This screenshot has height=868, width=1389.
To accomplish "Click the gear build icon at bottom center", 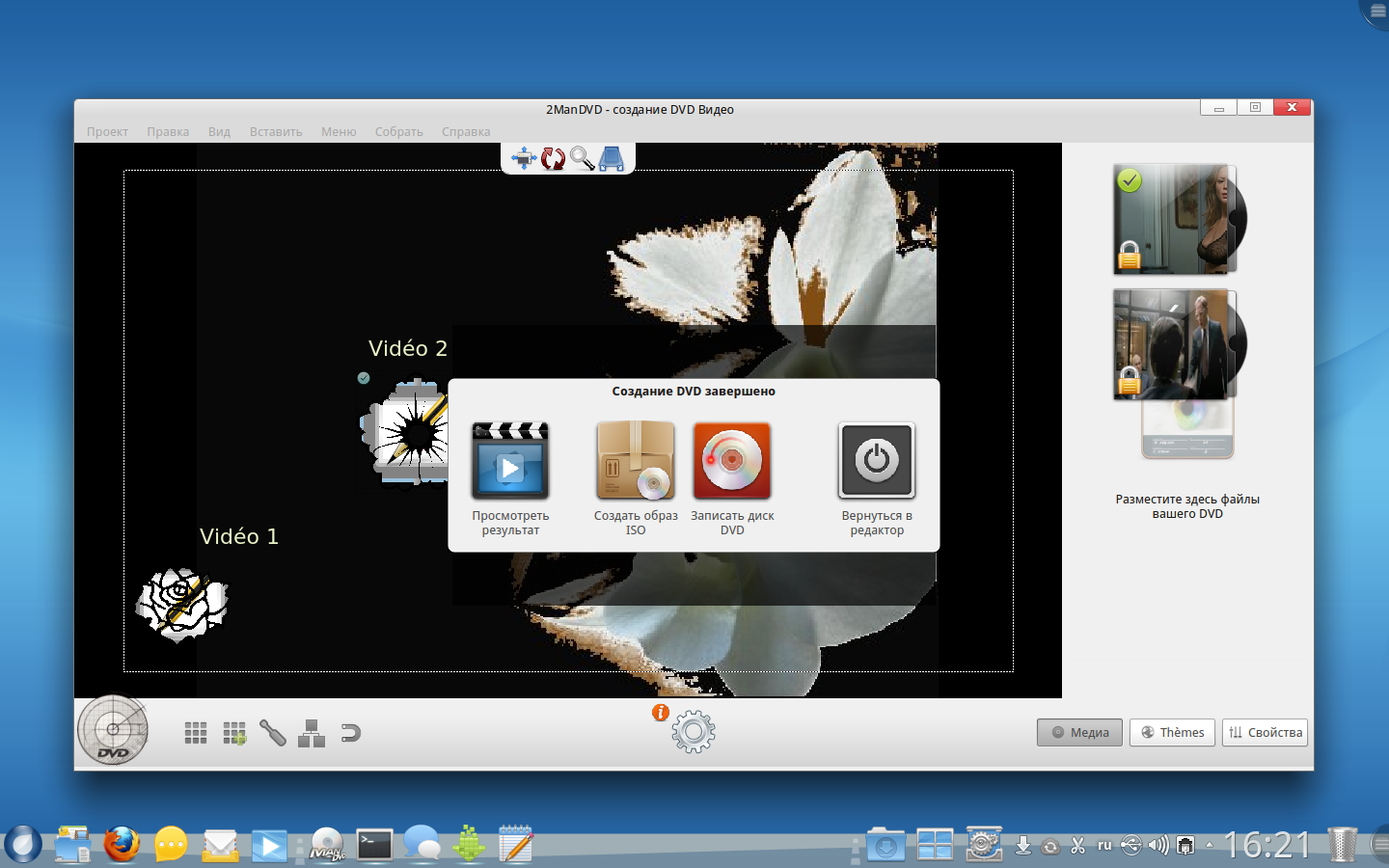I will pyautogui.click(x=694, y=733).
